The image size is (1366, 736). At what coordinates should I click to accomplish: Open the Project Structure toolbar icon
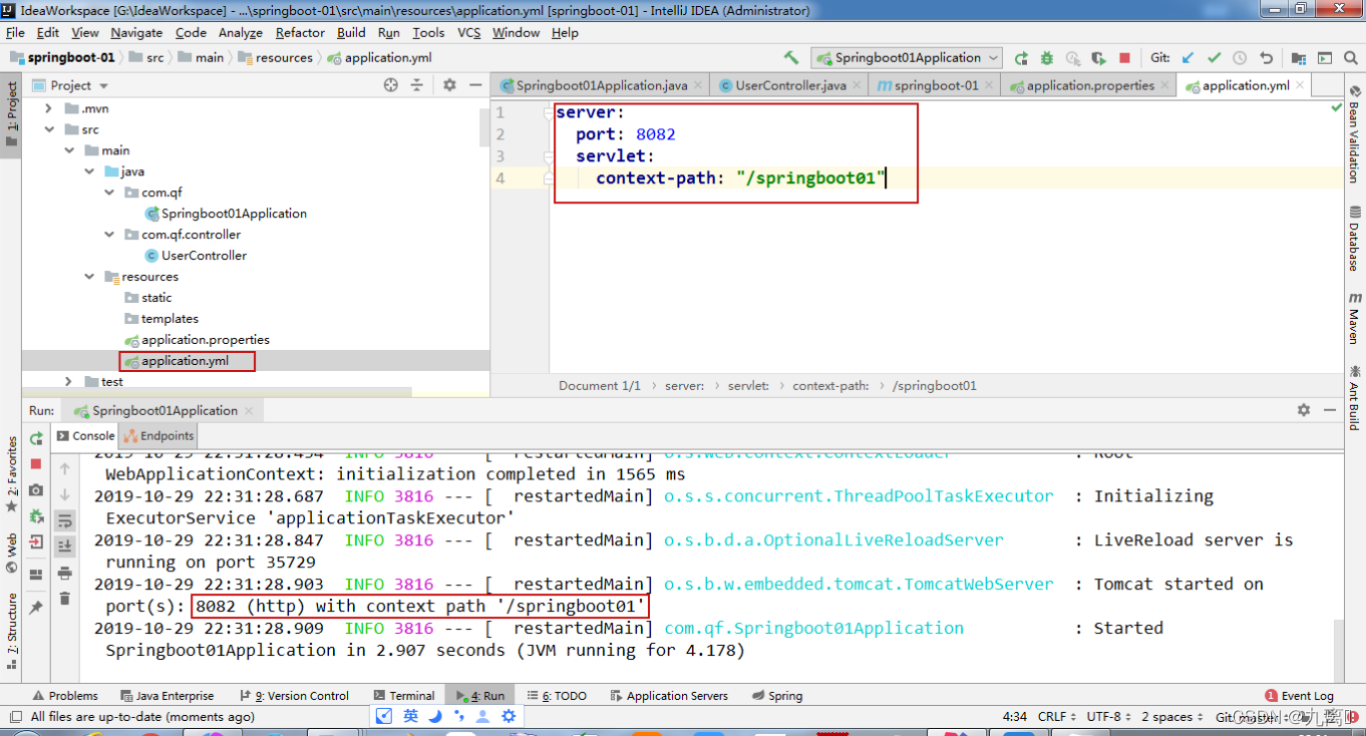pos(1299,58)
